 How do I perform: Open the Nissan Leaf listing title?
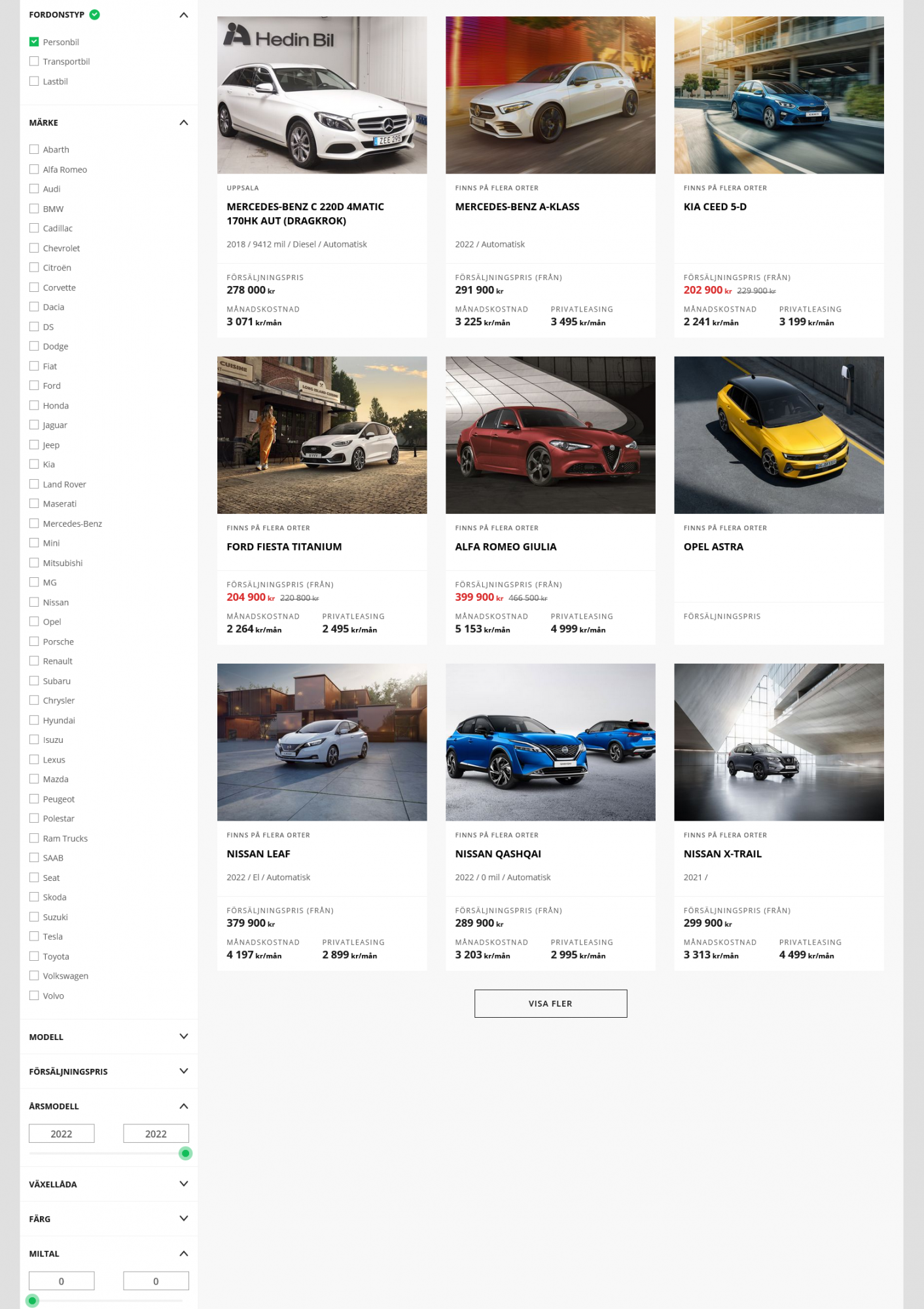click(258, 854)
